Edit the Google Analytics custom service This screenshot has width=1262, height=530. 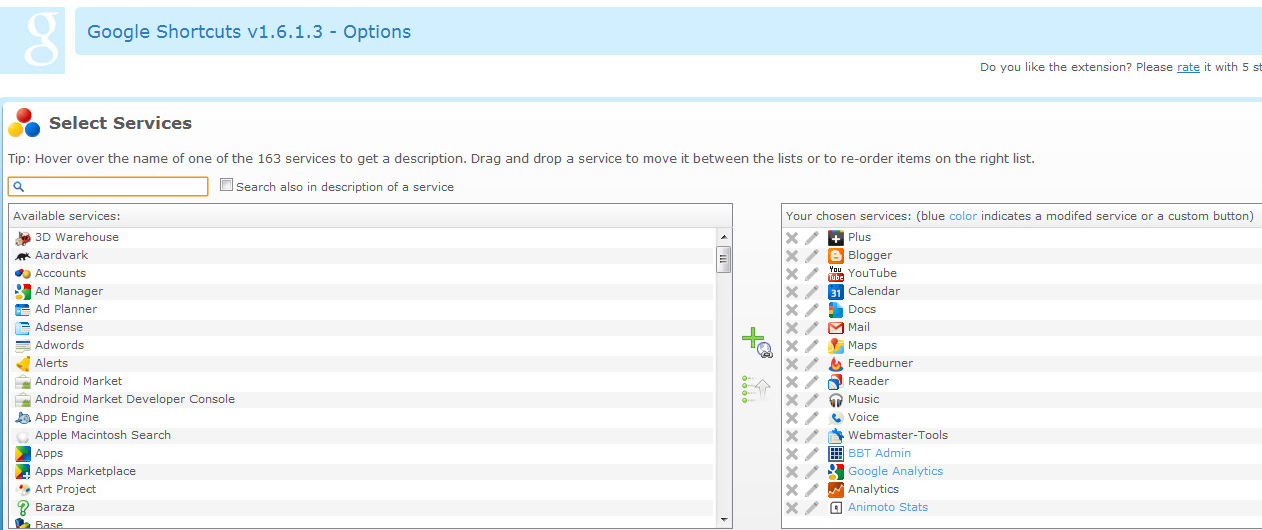[812, 472]
